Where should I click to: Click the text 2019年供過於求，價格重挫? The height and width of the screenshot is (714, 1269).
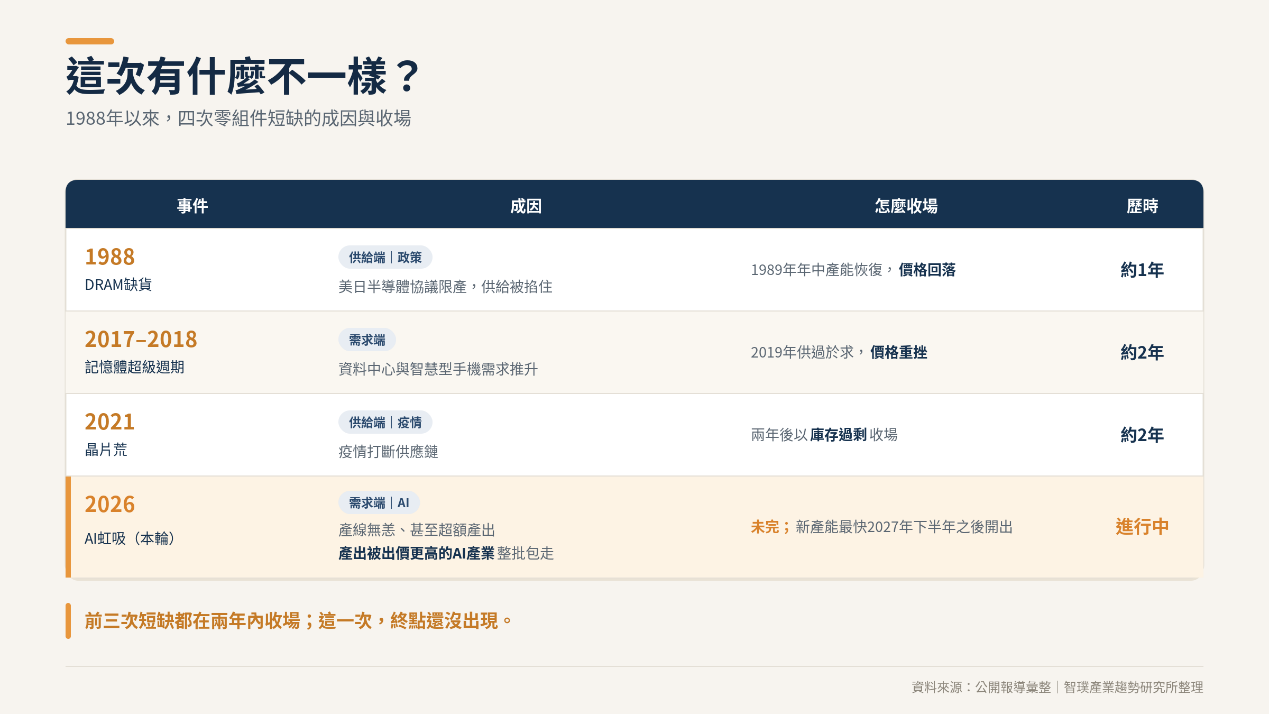[839, 352]
